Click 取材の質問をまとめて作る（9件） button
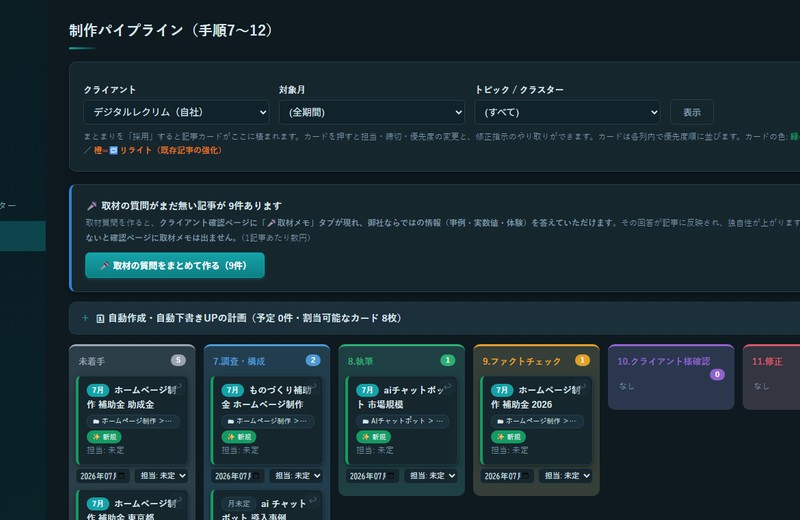 pos(175,265)
